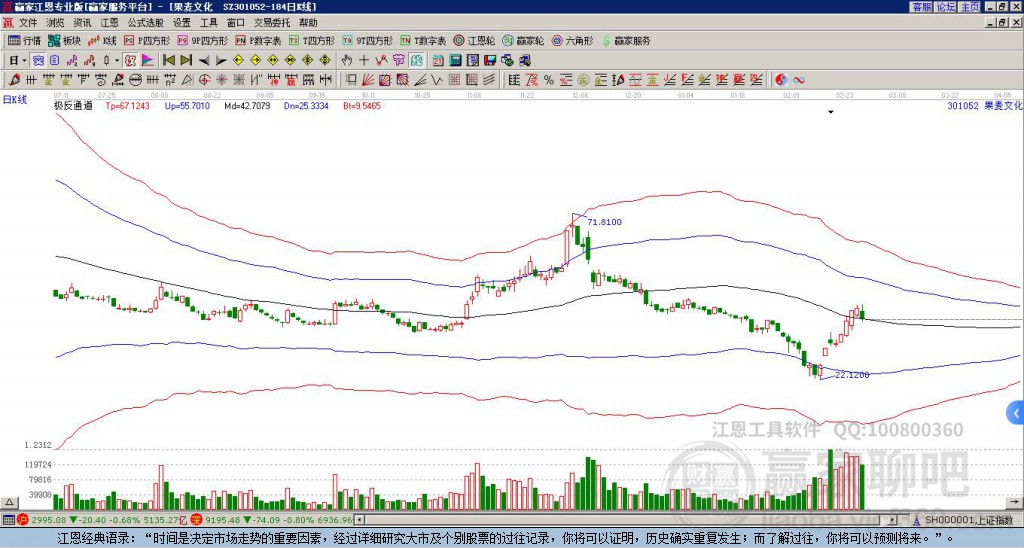1024x548 pixels.
Task: Click the 极反通道 indicator label
Action: (x=73, y=106)
